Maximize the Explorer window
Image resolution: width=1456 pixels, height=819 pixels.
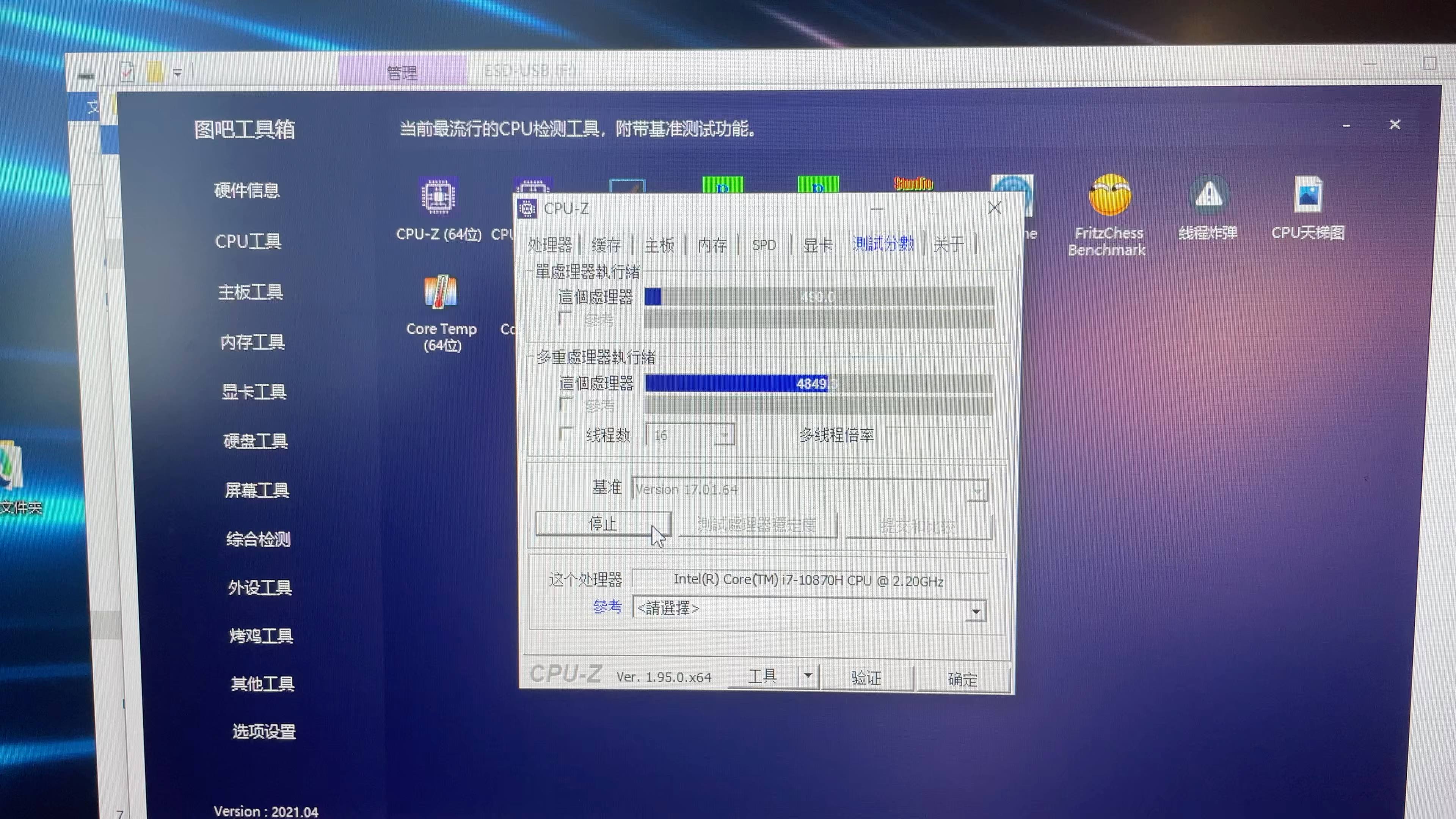click(x=1429, y=64)
